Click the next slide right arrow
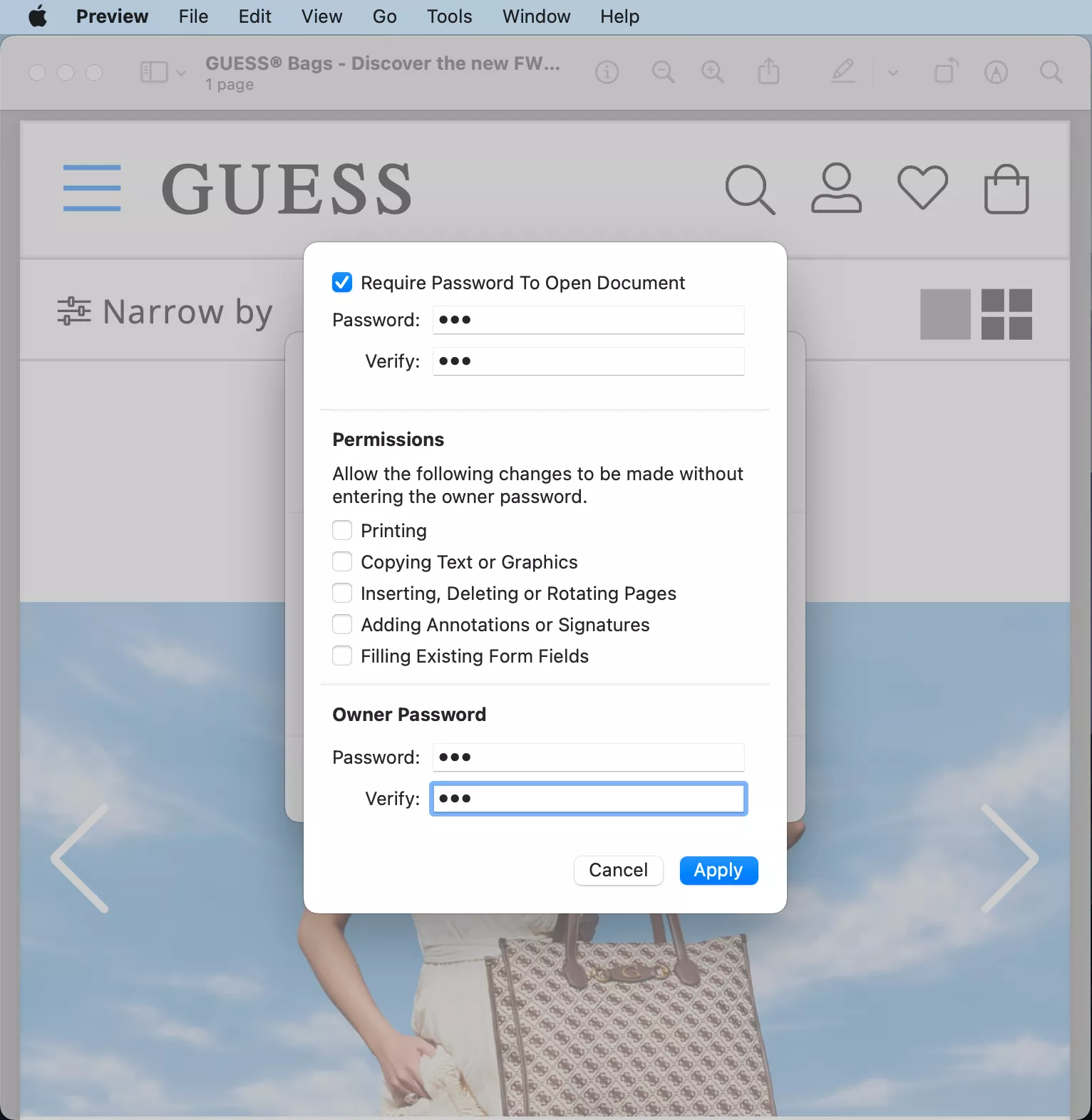Image resolution: width=1092 pixels, height=1120 pixels. coord(1009,859)
